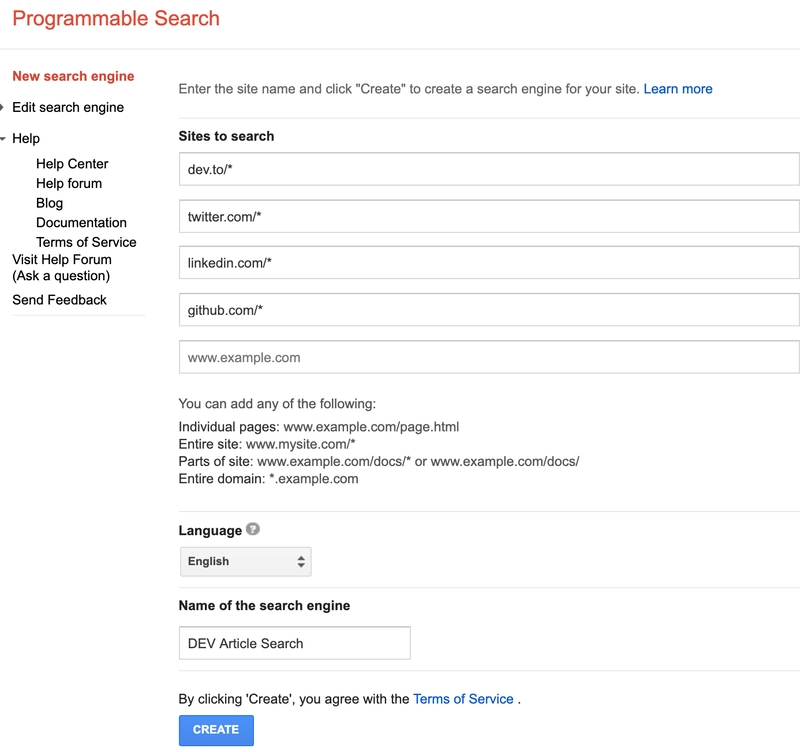Click Send Feedback in sidebar
The height and width of the screenshot is (752, 800).
coord(59,300)
